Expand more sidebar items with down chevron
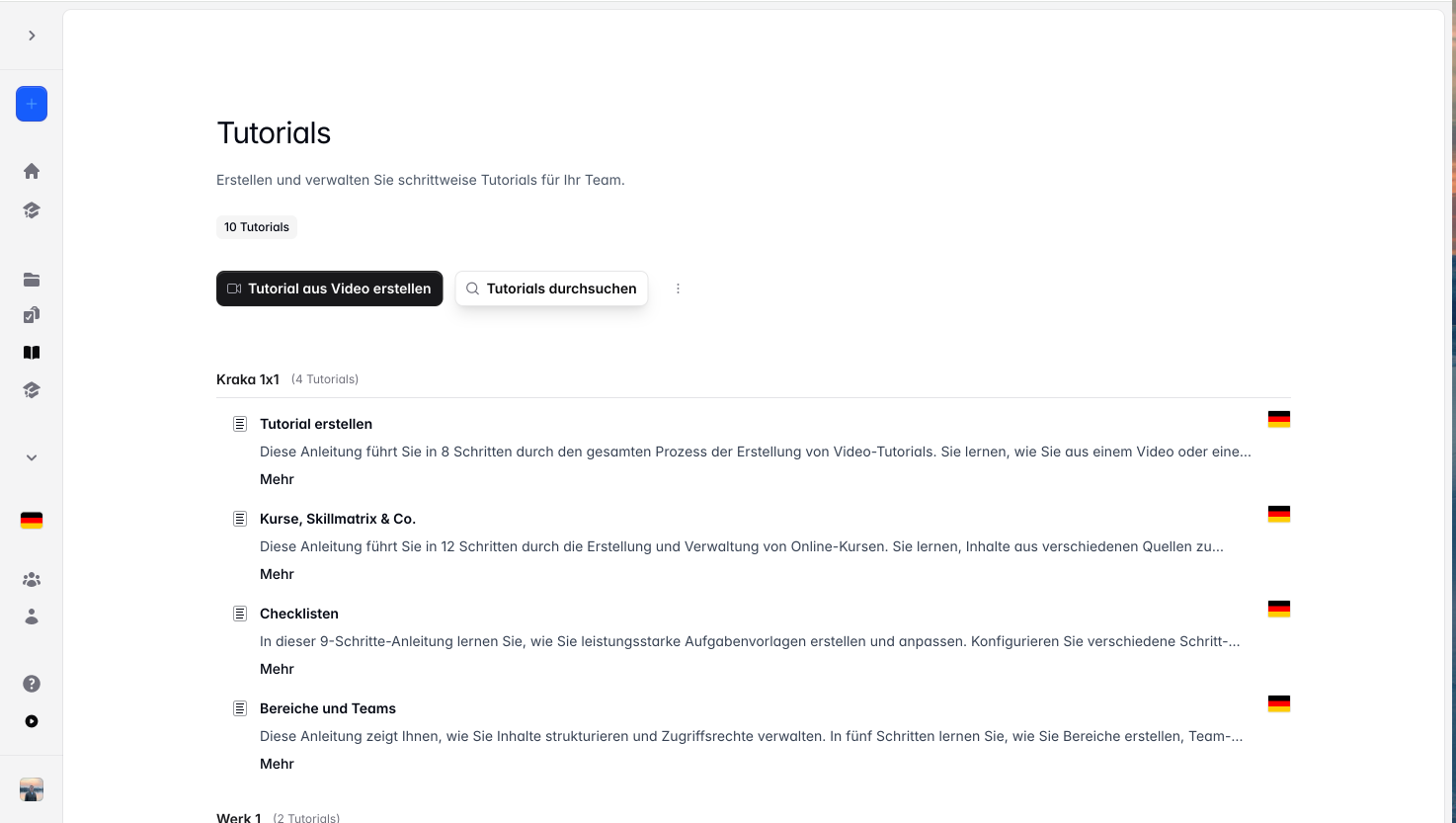This screenshot has height=823, width=1456. [x=32, y=457]
